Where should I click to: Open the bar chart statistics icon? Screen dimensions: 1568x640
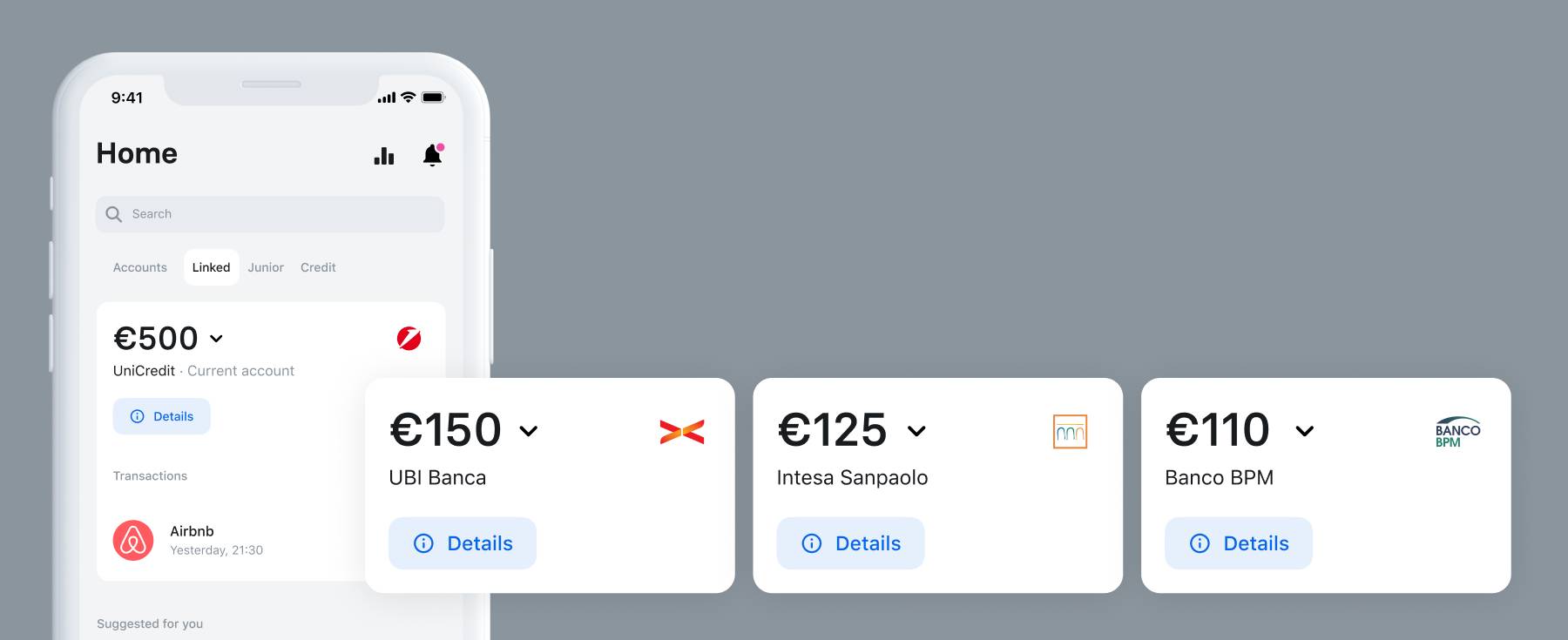click(x=384, y=156)
